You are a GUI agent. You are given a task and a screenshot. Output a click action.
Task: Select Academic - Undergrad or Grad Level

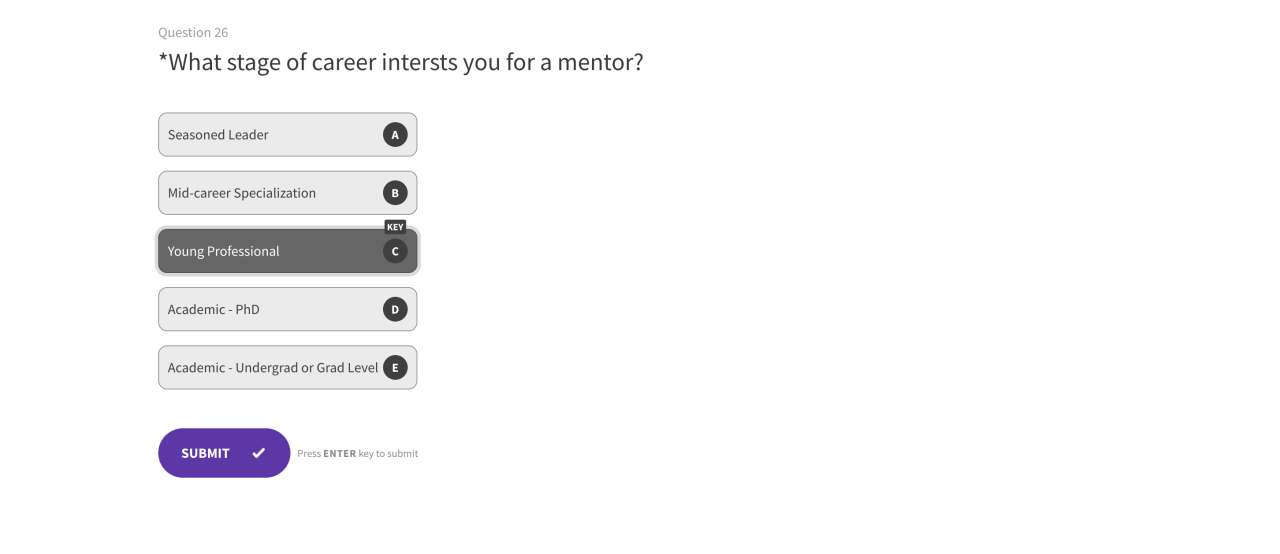click(287, 368)
